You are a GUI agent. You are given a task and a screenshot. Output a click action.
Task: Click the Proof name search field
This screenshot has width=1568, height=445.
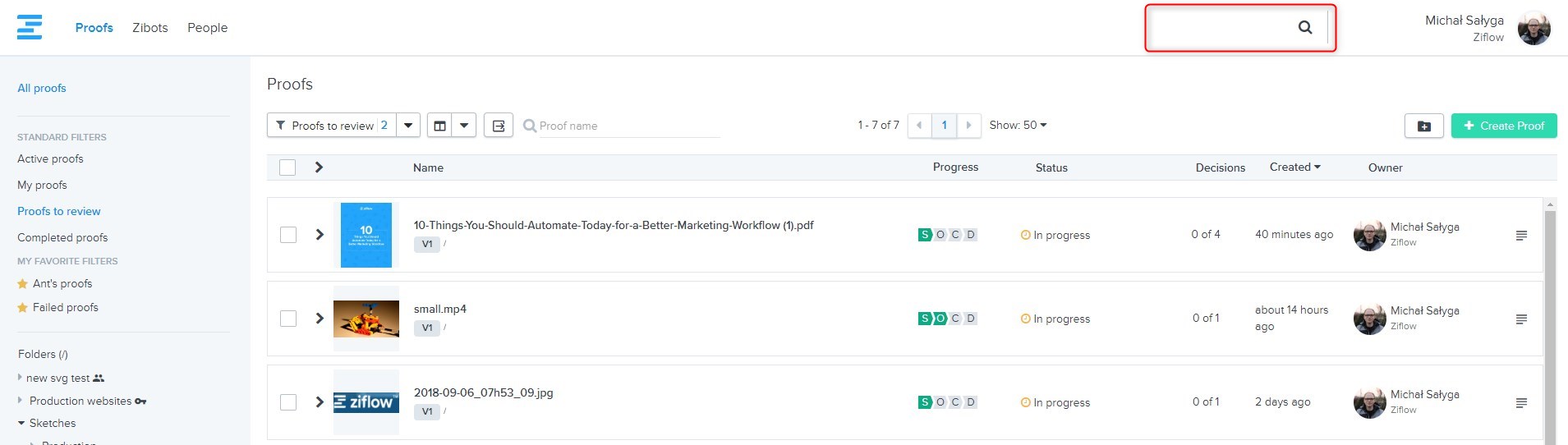point(628,126)
